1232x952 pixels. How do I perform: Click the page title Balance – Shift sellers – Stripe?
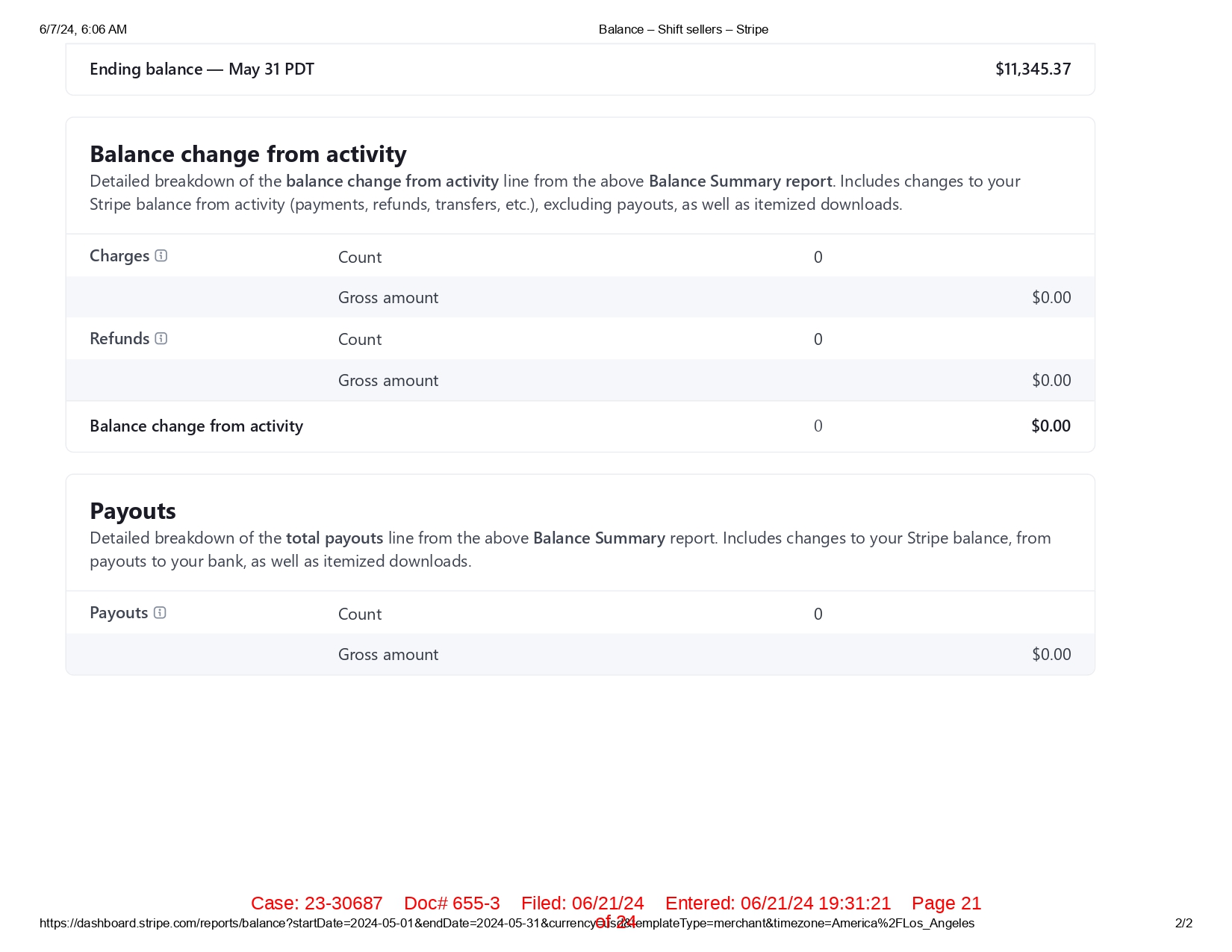tap(683, 30)
